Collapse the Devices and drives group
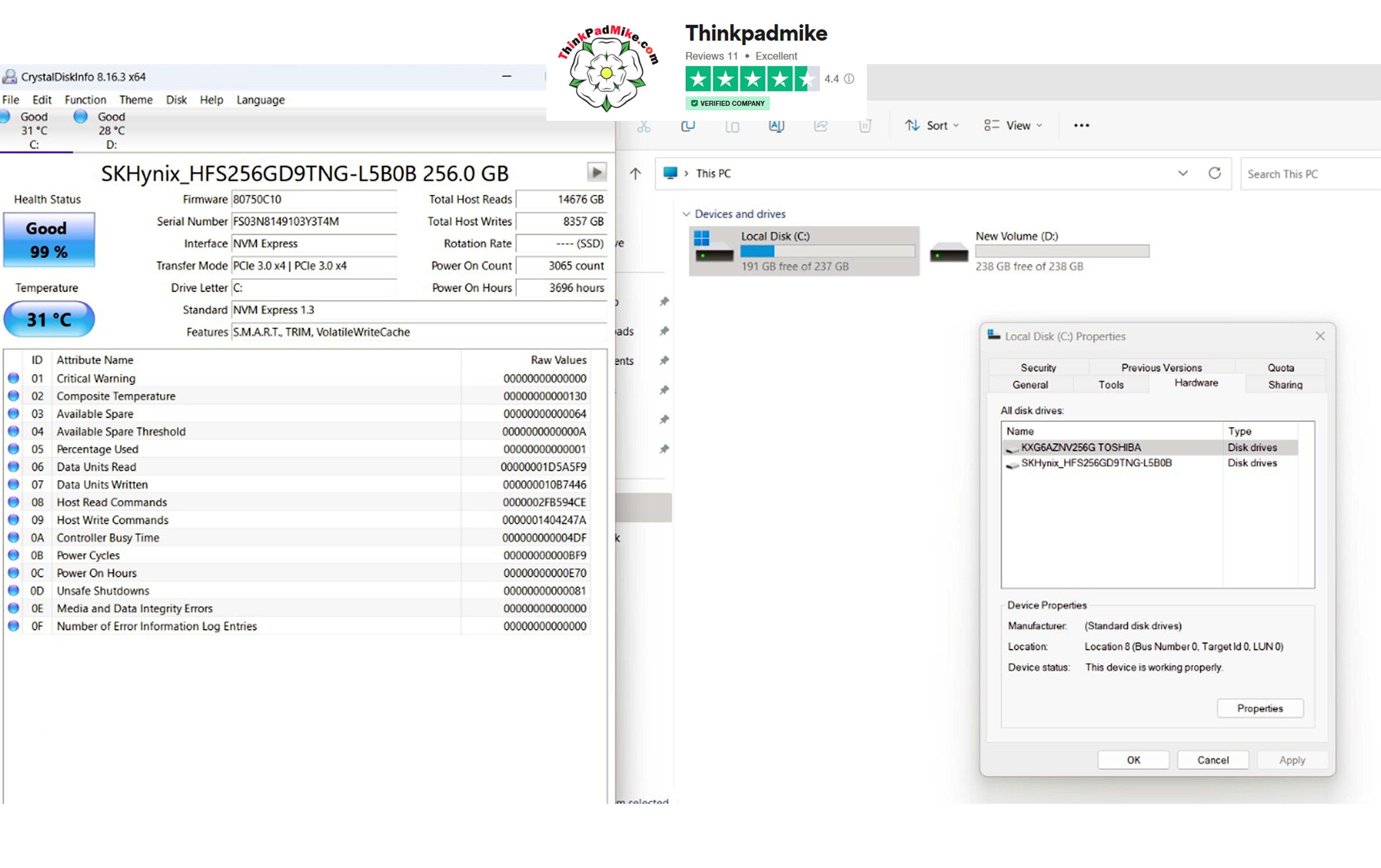The image size is (1381, 868). (686, 214)
